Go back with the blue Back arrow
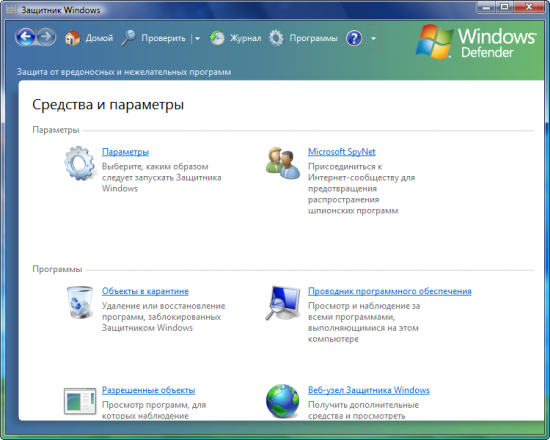 (26, 37)
